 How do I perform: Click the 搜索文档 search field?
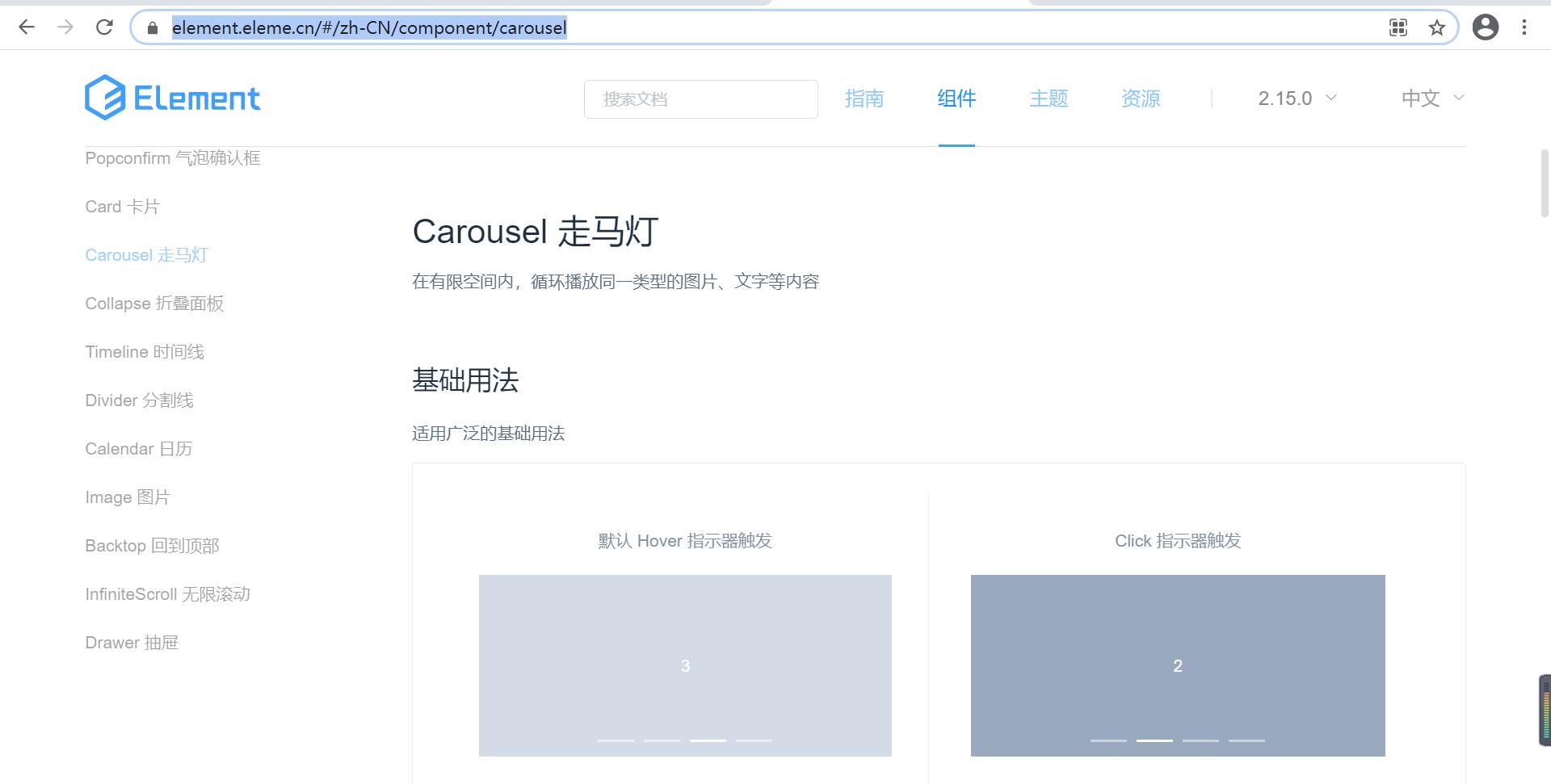click(700, 98)
